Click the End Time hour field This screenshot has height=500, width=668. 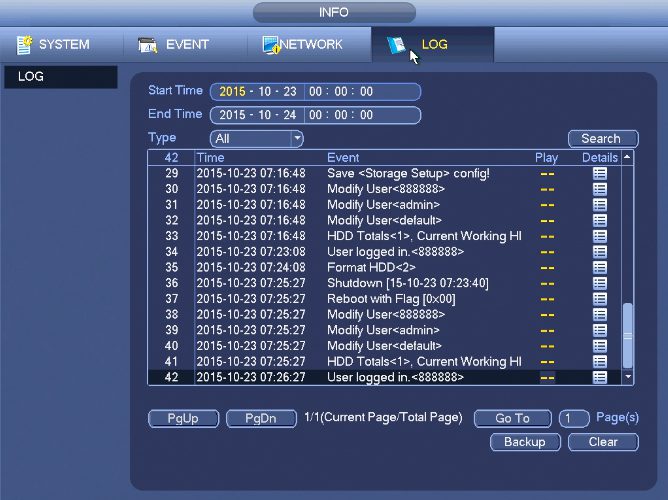316,115
